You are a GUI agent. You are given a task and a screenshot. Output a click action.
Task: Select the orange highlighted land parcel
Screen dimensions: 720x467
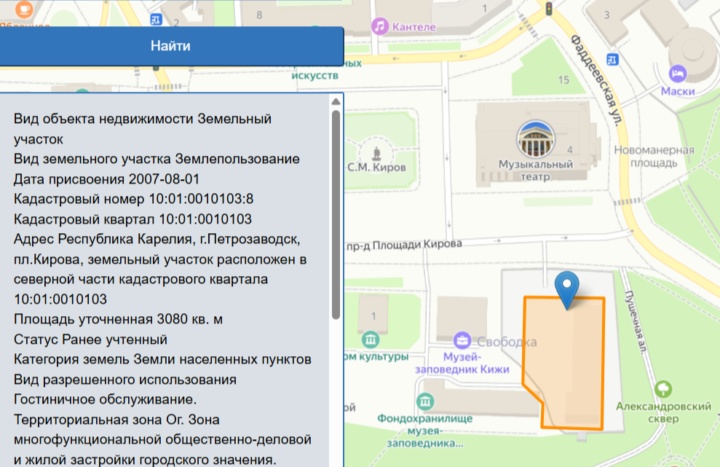570,365
